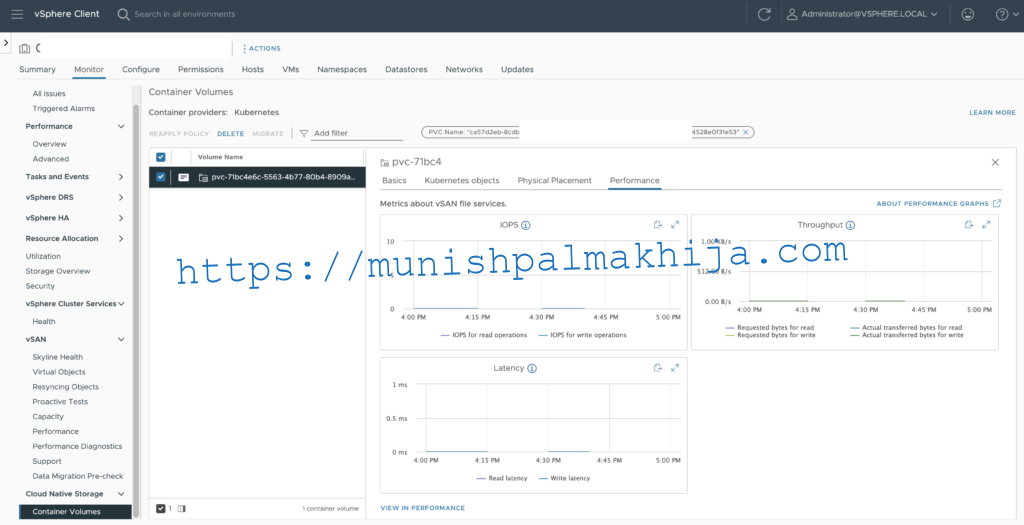This screenshot has height=525, width=1024.
Task: Expand the Latency chart to full size
Action: (675, 368)
